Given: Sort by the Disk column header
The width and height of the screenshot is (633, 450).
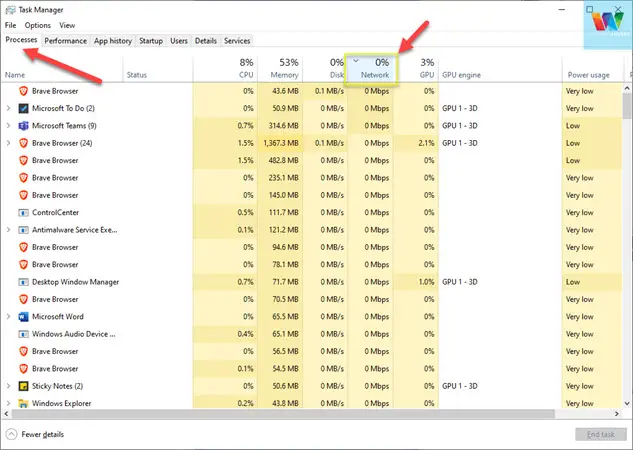Looking at the screenshot, I should point(325,68).
